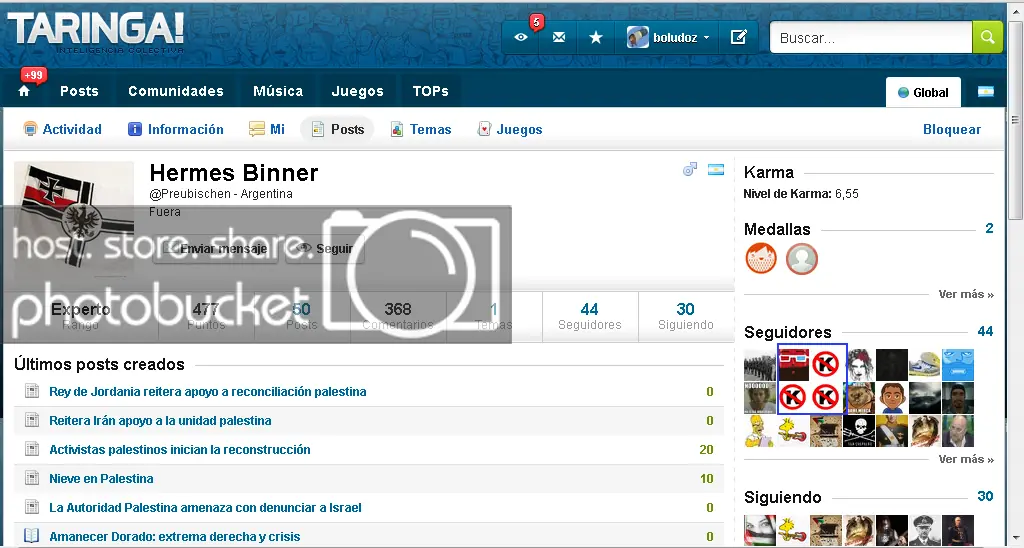1024x548 pixels.
Task: Open the Música navigation menu
Action: click(x=278, y=91)
